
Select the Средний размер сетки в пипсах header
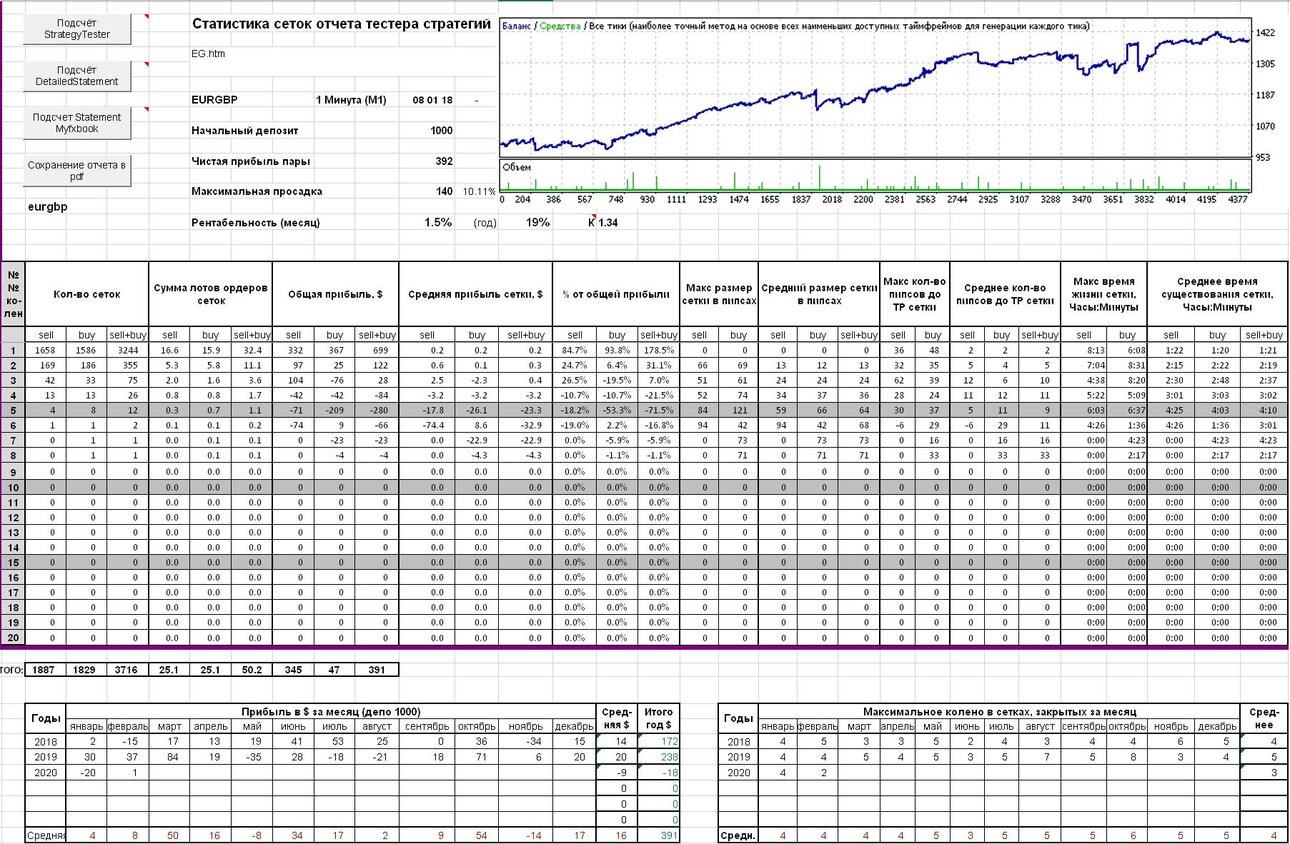[818, 294]
